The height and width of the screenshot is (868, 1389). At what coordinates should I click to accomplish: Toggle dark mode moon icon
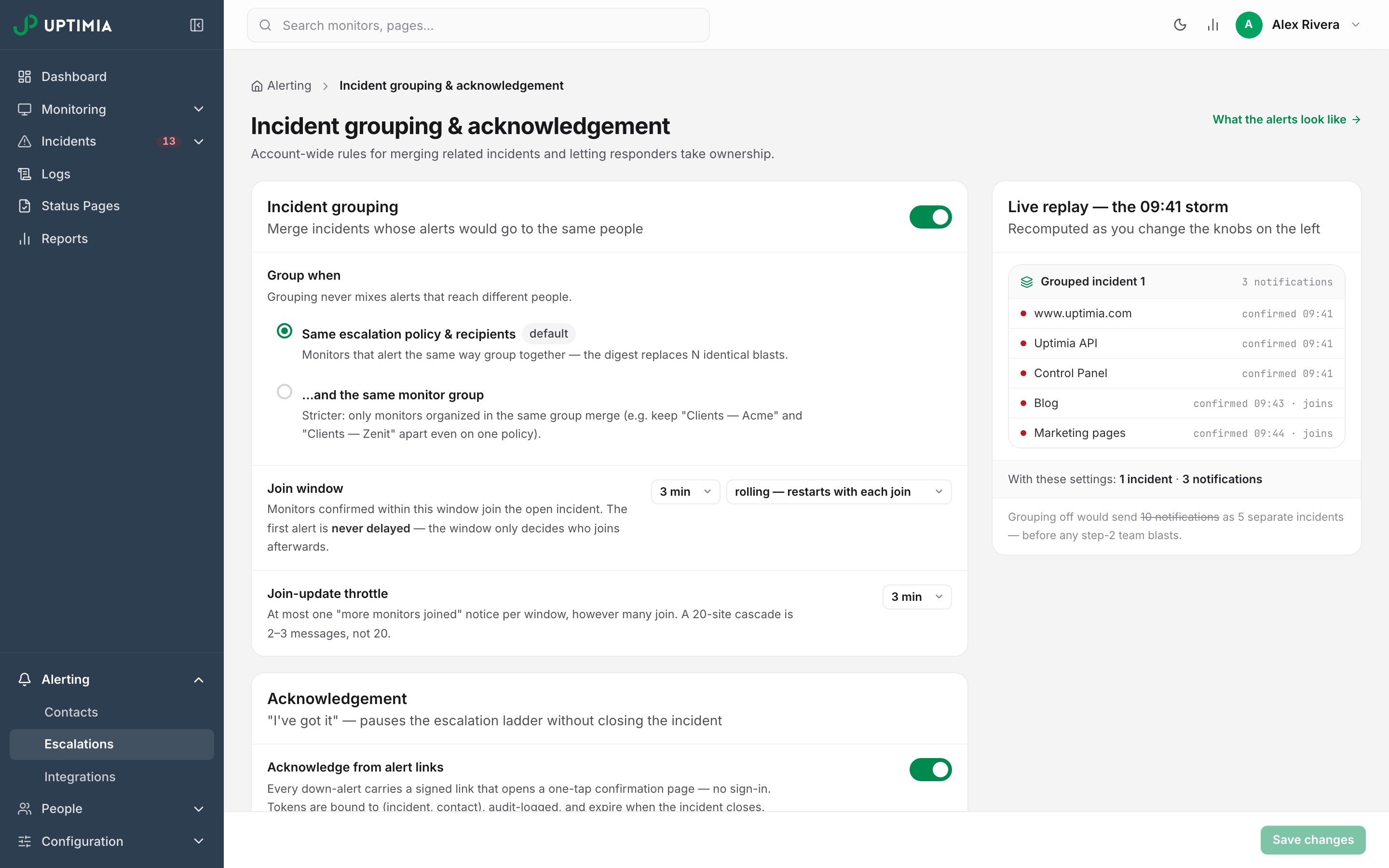(x=1180, y=25)
